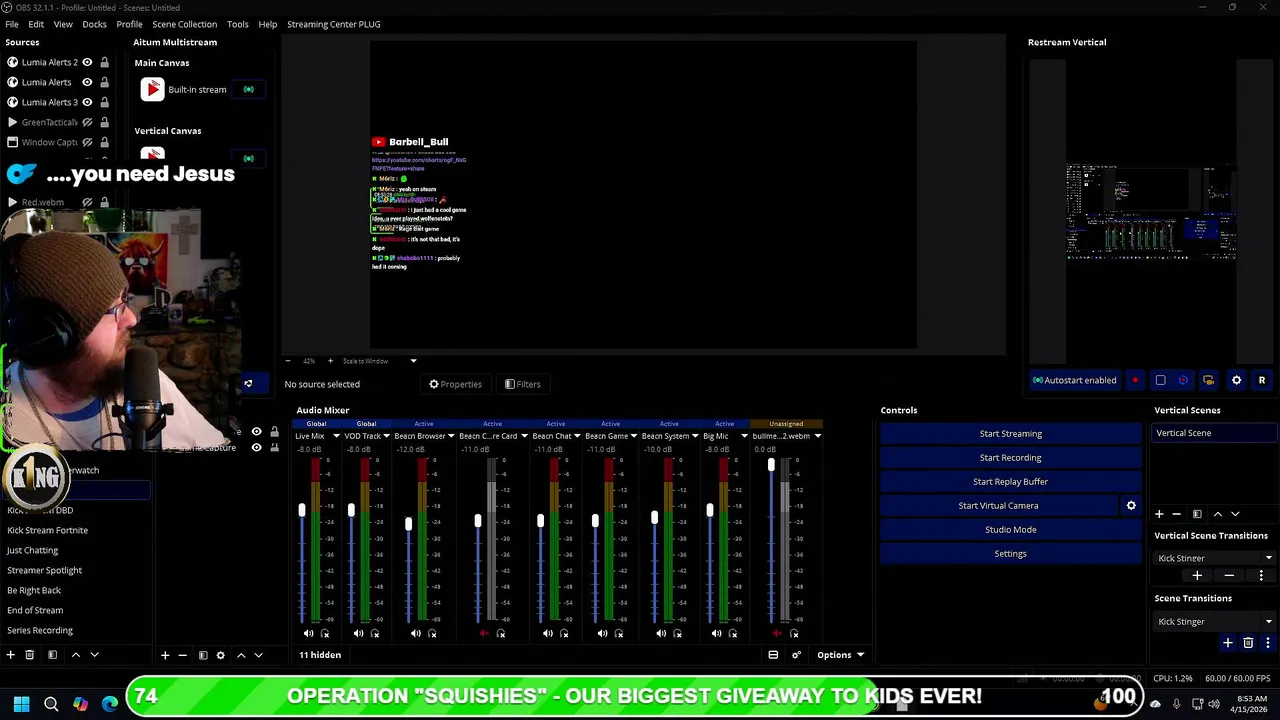
Task: Click Start Recording
Action: click(x=1010, y=458)
